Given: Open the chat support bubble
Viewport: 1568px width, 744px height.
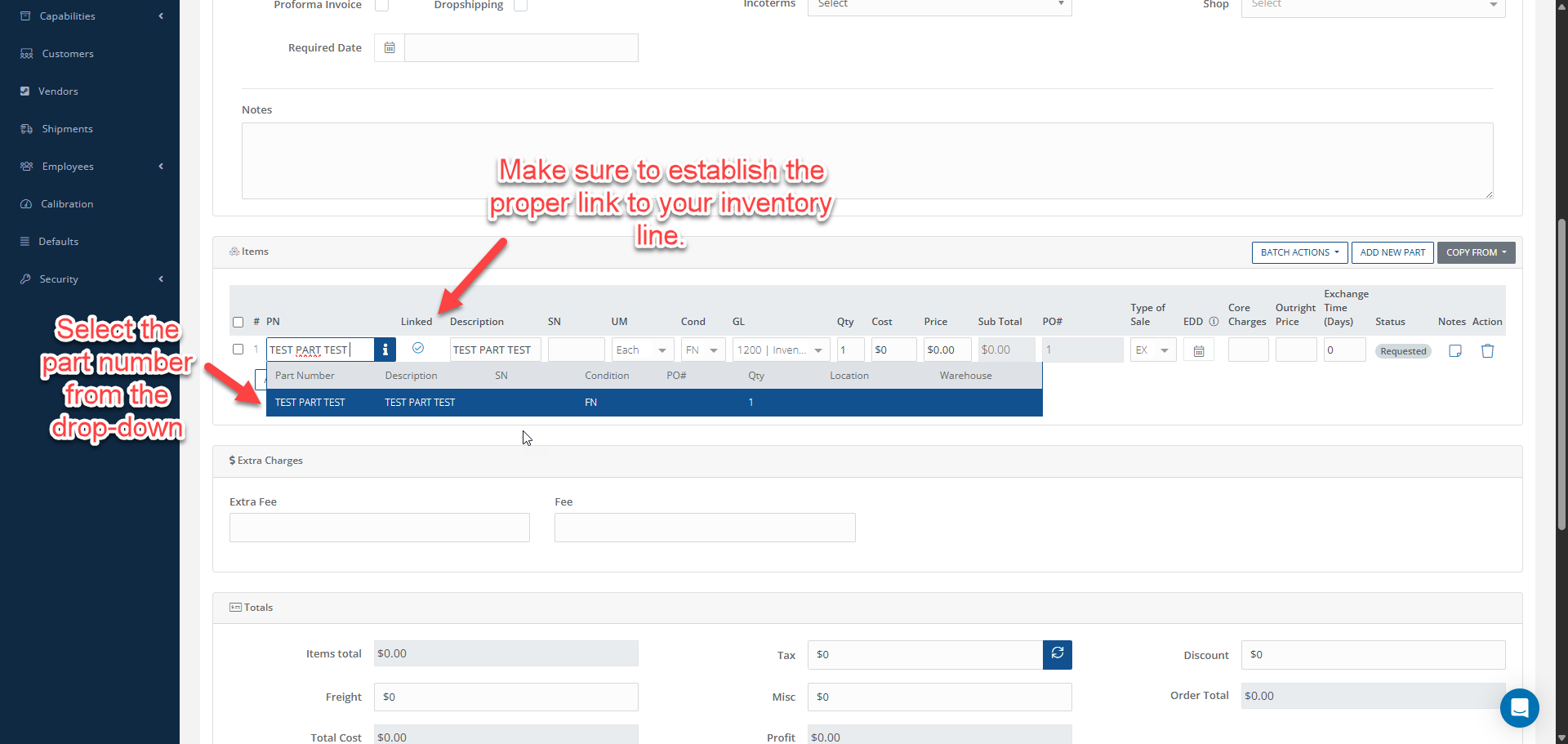Looking at the screenshot, I should coord(1519,707).
